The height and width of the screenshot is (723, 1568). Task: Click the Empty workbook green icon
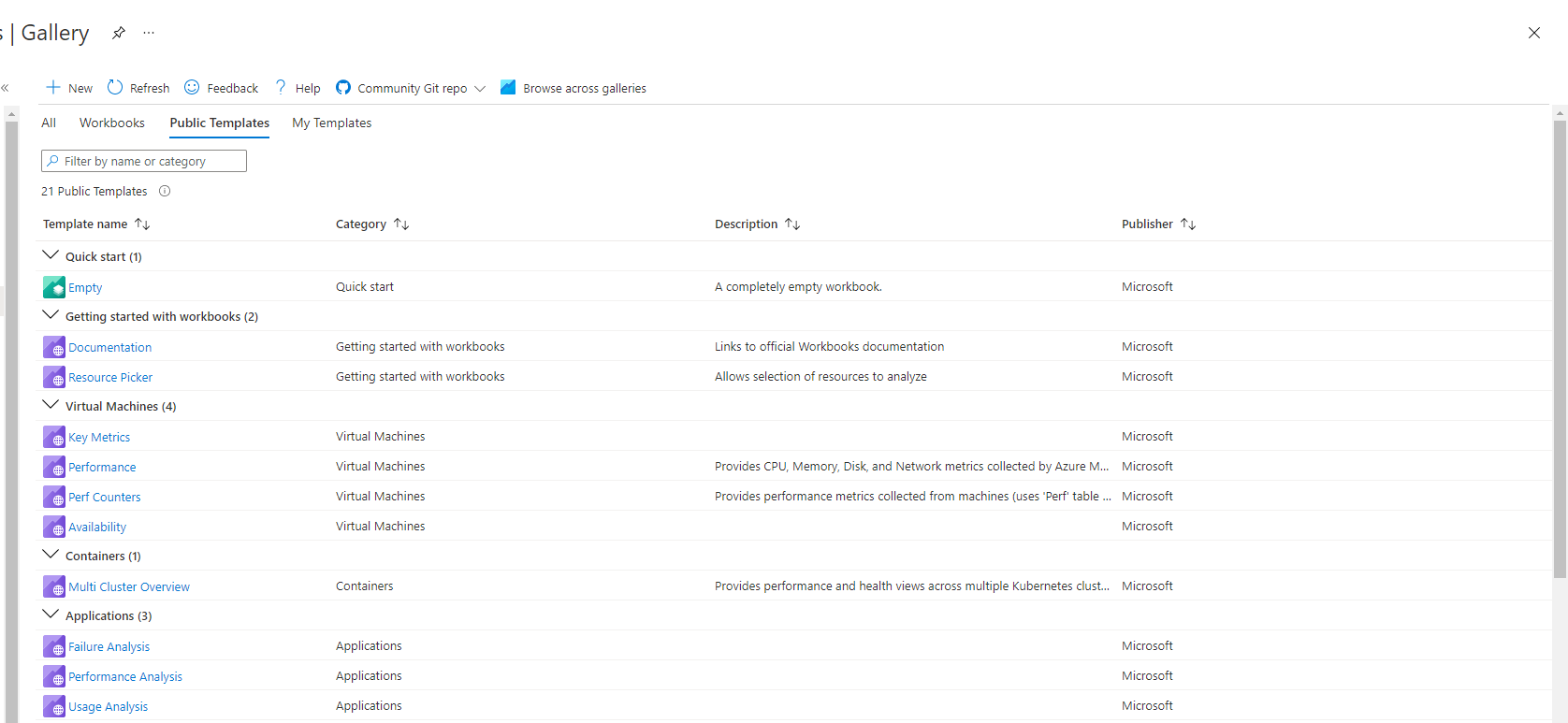(x=54, y=287)
